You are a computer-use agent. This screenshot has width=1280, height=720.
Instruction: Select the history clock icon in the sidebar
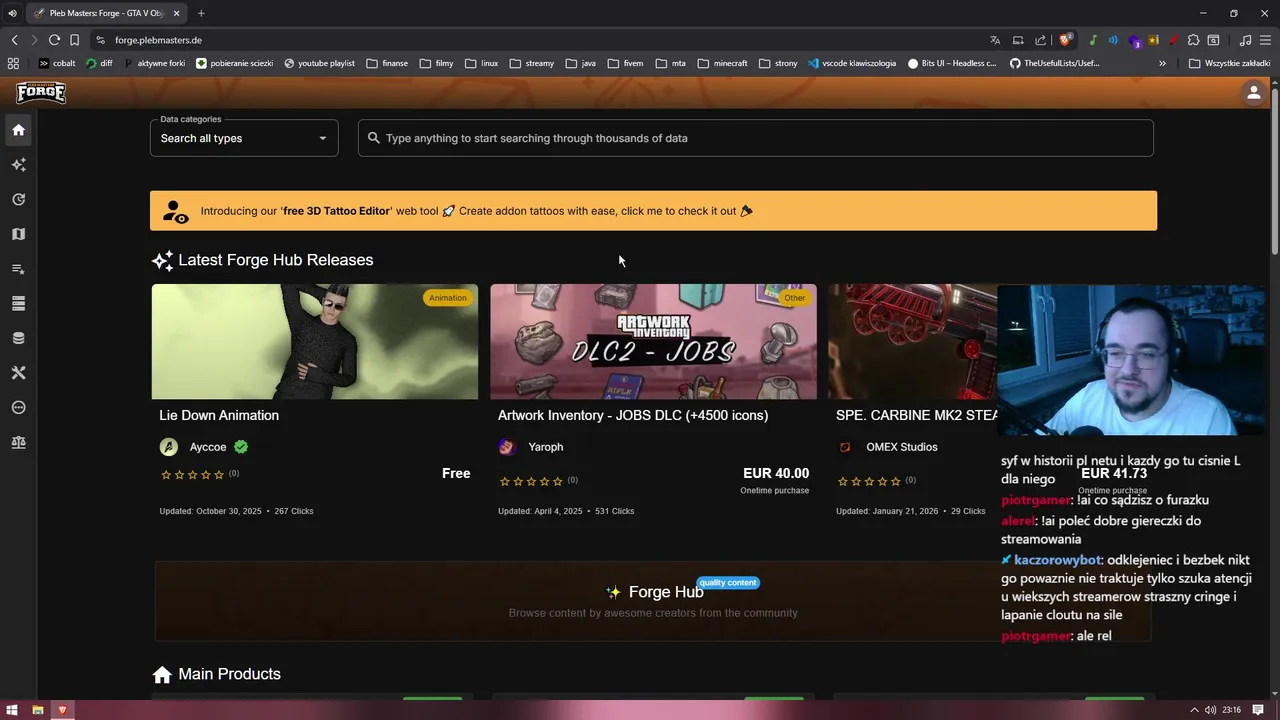pyautogui.click(x=18, y=199)
